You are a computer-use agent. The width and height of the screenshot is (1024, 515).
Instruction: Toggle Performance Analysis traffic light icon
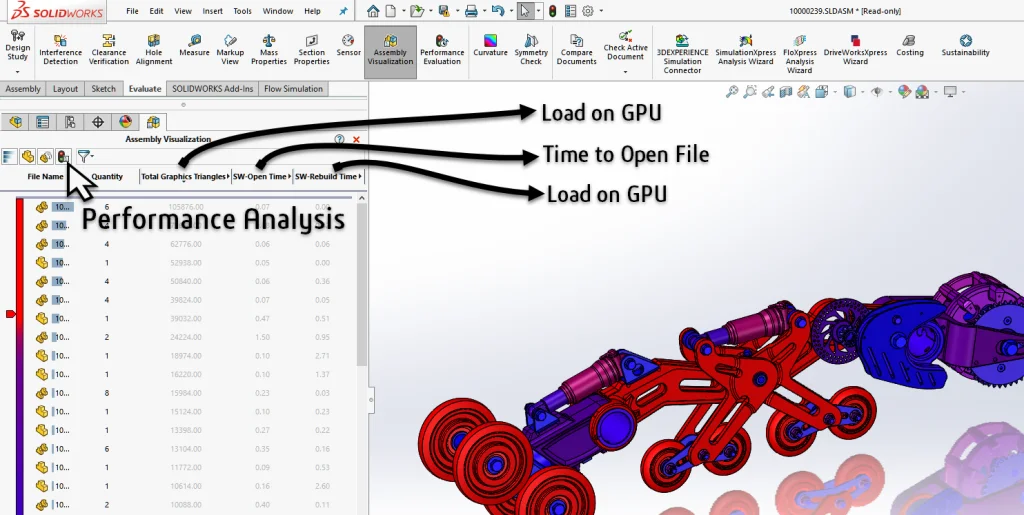click(x=63, y=157)
